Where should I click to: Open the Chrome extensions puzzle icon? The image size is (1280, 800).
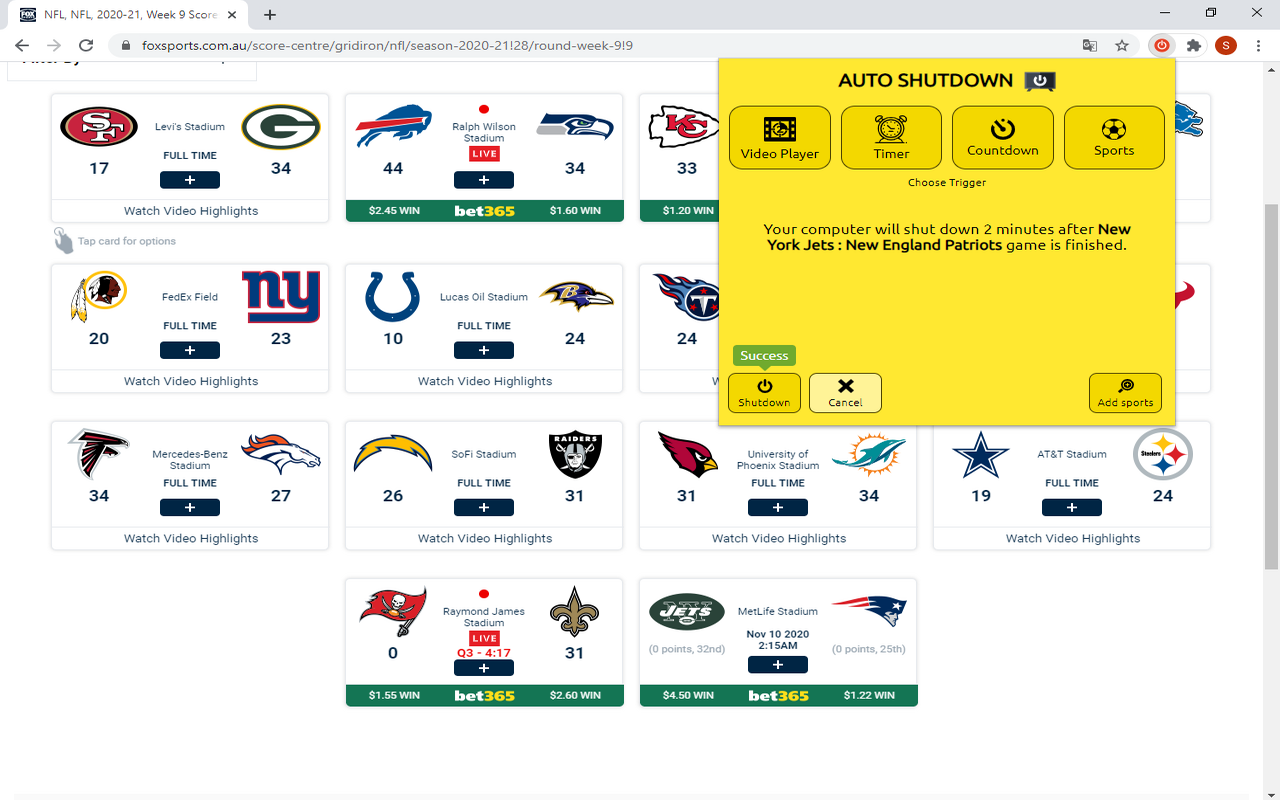click(x=1193, y=45)
